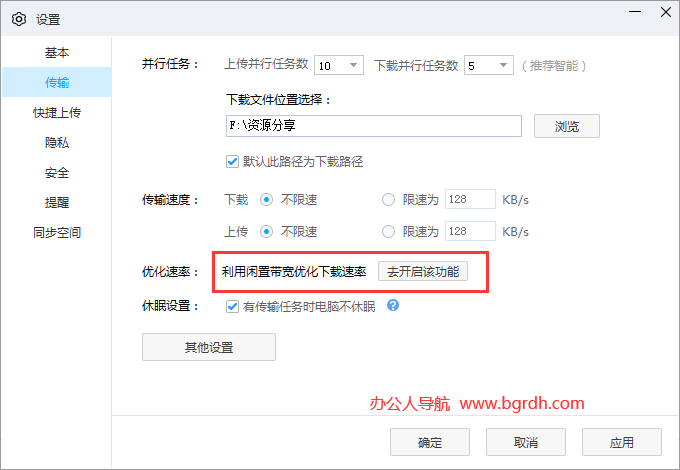Click the 传输速度 label
Screen dimensions: 680x470
coord(170,200)
